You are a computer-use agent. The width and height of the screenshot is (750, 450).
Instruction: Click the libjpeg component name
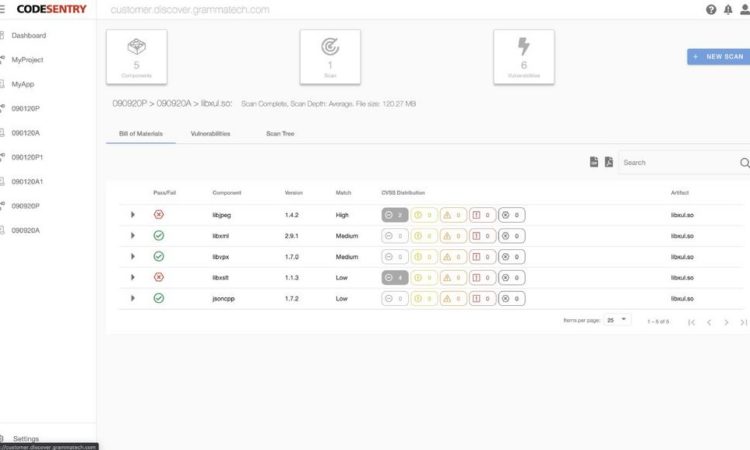click(221, 215)
